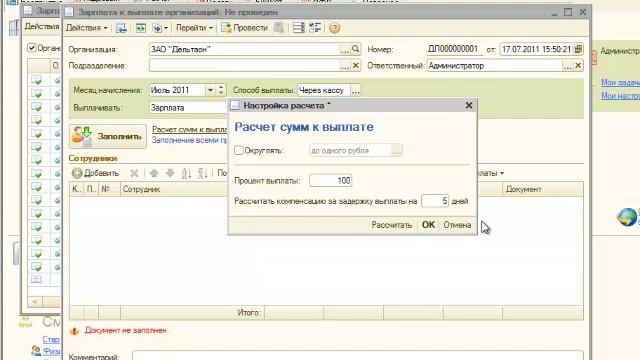Click the warning icon beside Документ не заполнен
This screenshot has width=640, height=360.
click(74, 331)
